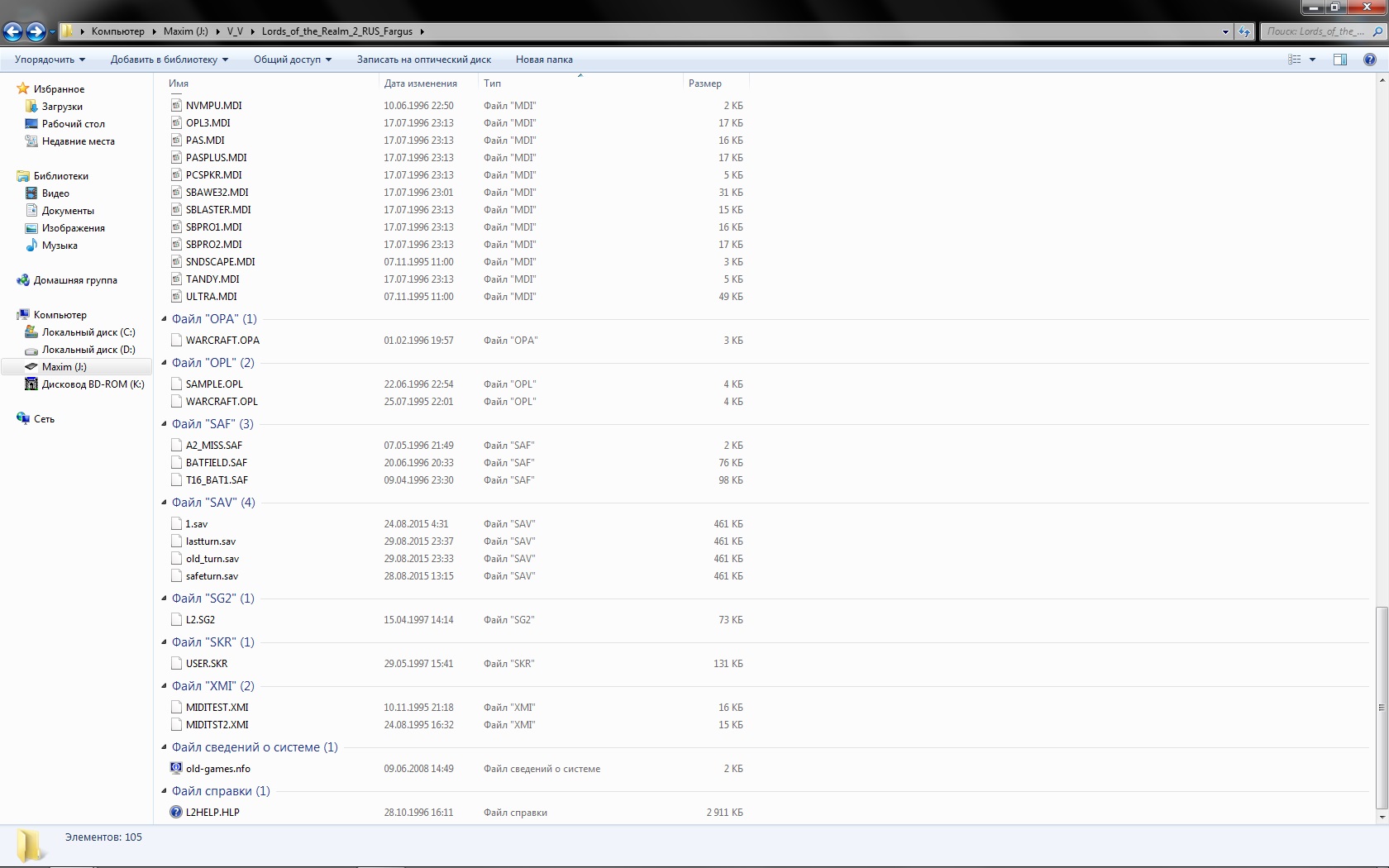Select the file lastturn.sav
This screenshot has width=1389, height=868.
tap(211, 541)
